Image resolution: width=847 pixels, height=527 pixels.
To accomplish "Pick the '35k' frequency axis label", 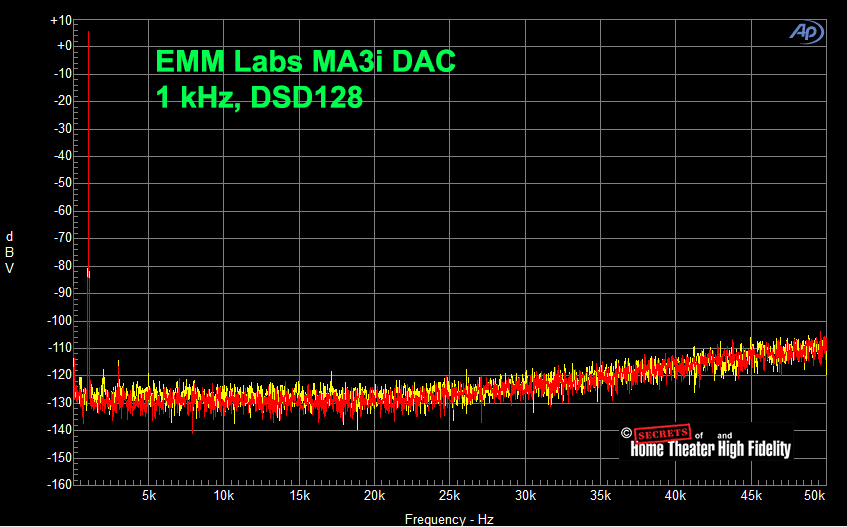I will pyautogui.click(x=600, y=496).
